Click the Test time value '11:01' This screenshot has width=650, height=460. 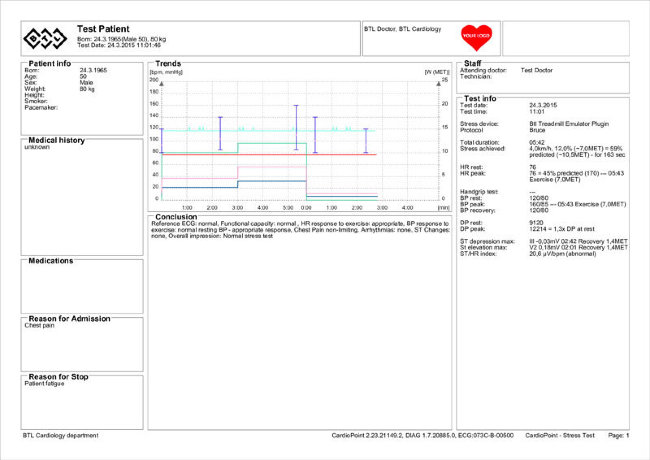(x=537, y=112)
